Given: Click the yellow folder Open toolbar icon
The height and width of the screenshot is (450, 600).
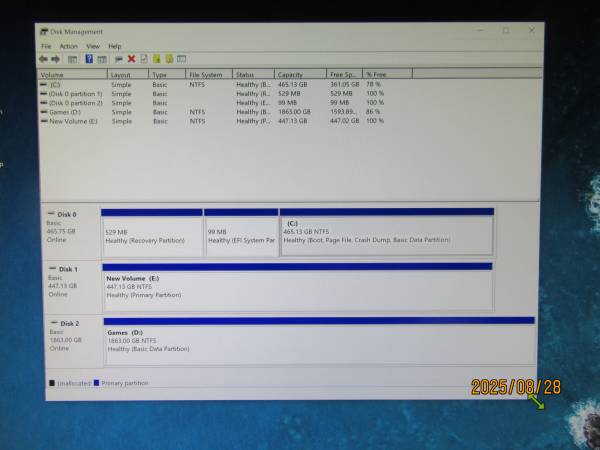Looking at the screenshot, I should [157, 59].
